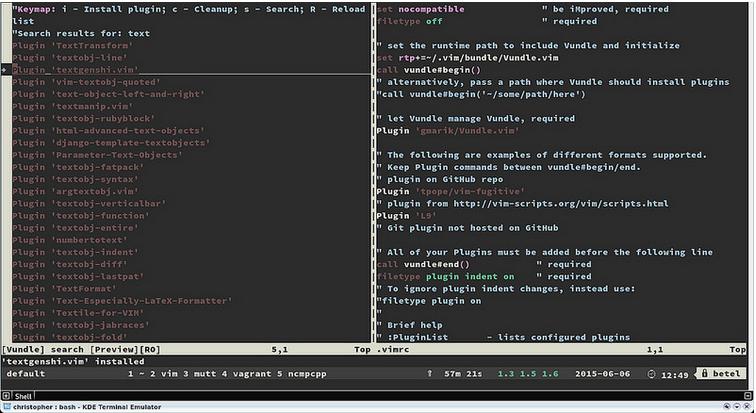Click Plugin 'textobj-syntax' line
The width and height of the screenshot is (756, 413).
75,179
